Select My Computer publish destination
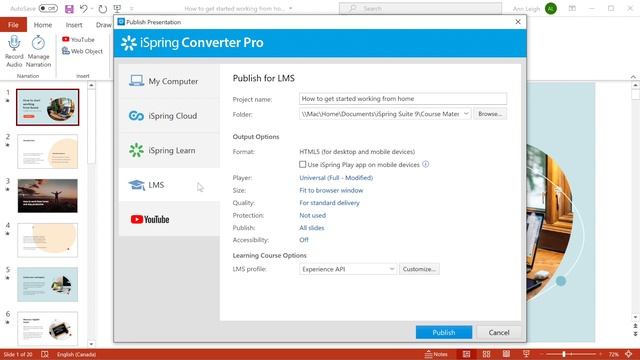The image size is (640, 360). [x=169, y=81]
